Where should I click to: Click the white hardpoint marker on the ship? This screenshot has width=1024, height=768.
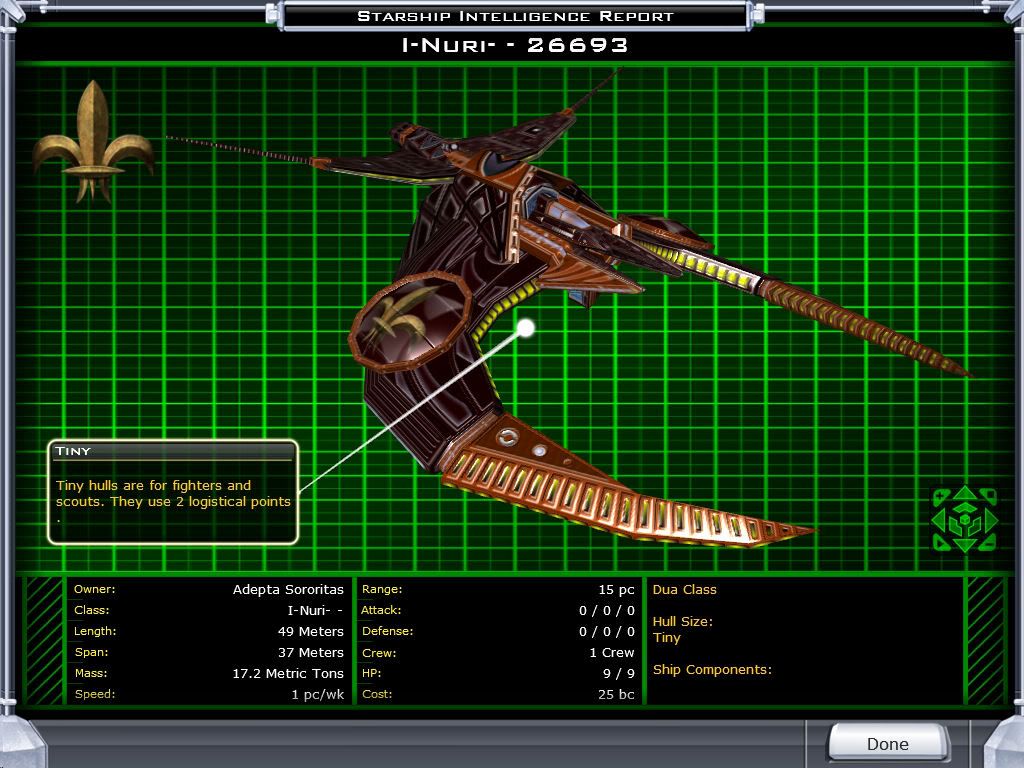coord(525,328)
